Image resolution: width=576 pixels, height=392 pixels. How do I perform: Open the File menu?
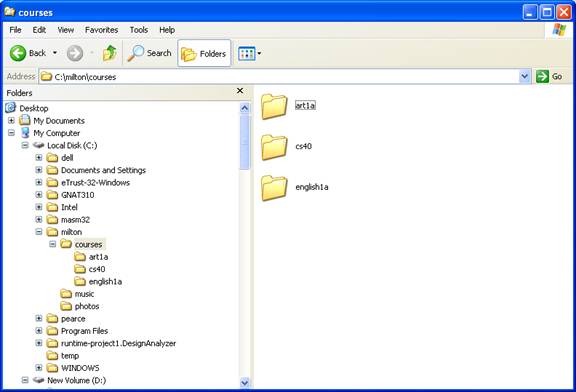15,30
